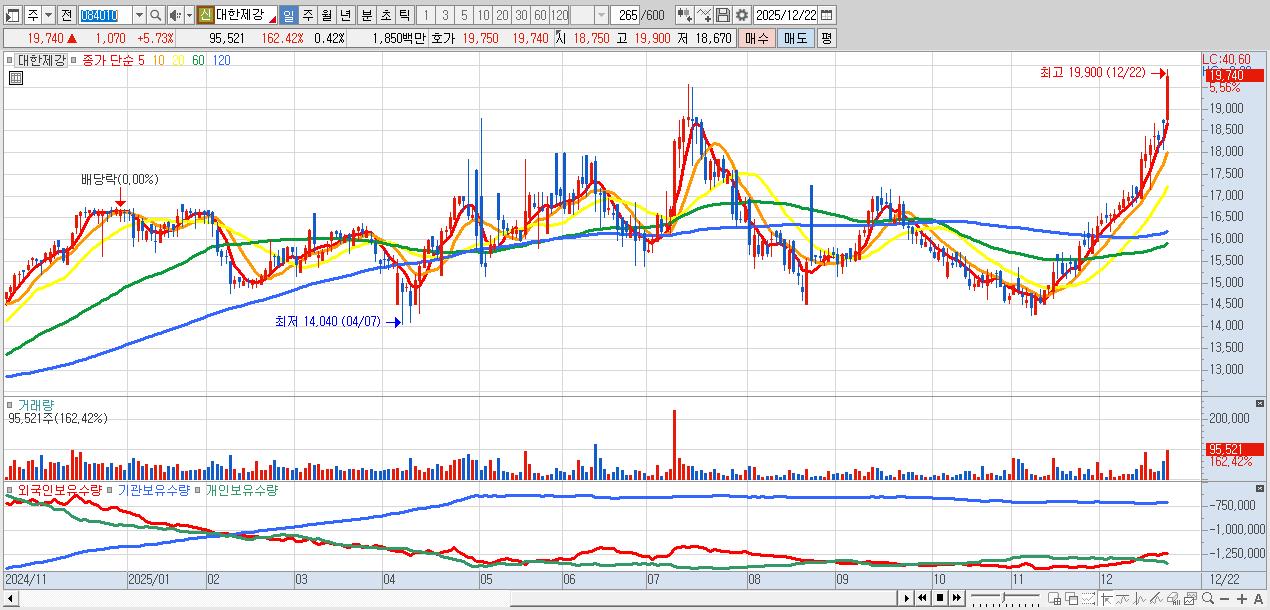The image size is (1270, 610).
Task: Click the dashed rectangle chart icon
Action: (1088, 598)
